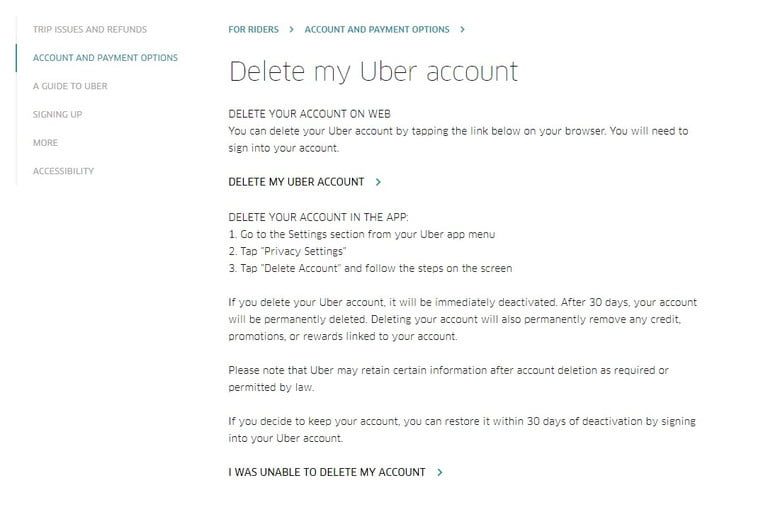The height and width of the screenshot is (512, 768).
Task: Click chevron after Account and Payment Options breadcrumb
Action: point(462,30)
